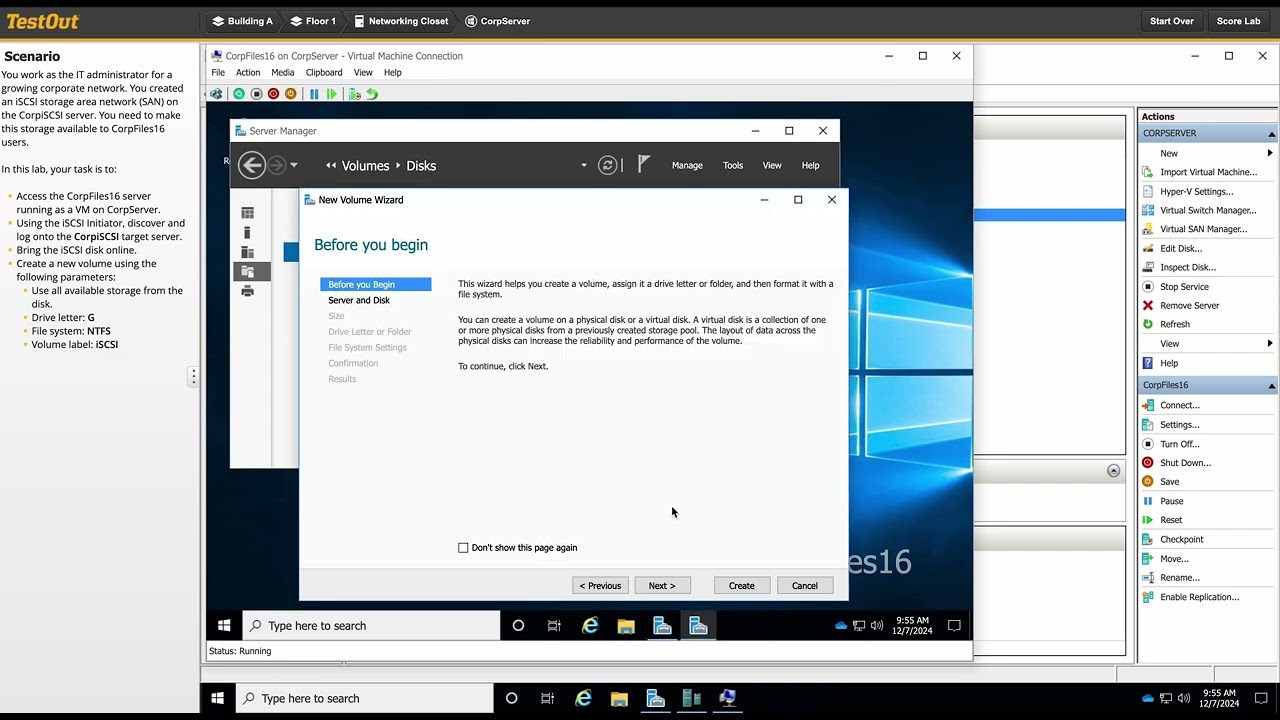
Task: Click Cortana circle in VM taskbar
Action: pos(518,626)
